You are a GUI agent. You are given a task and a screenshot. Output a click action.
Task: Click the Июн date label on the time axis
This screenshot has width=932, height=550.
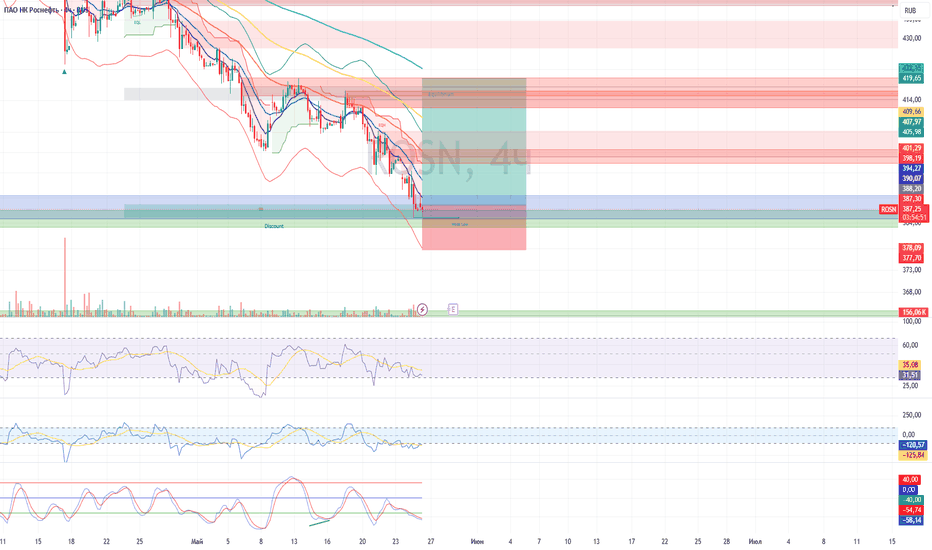point(477,541)
